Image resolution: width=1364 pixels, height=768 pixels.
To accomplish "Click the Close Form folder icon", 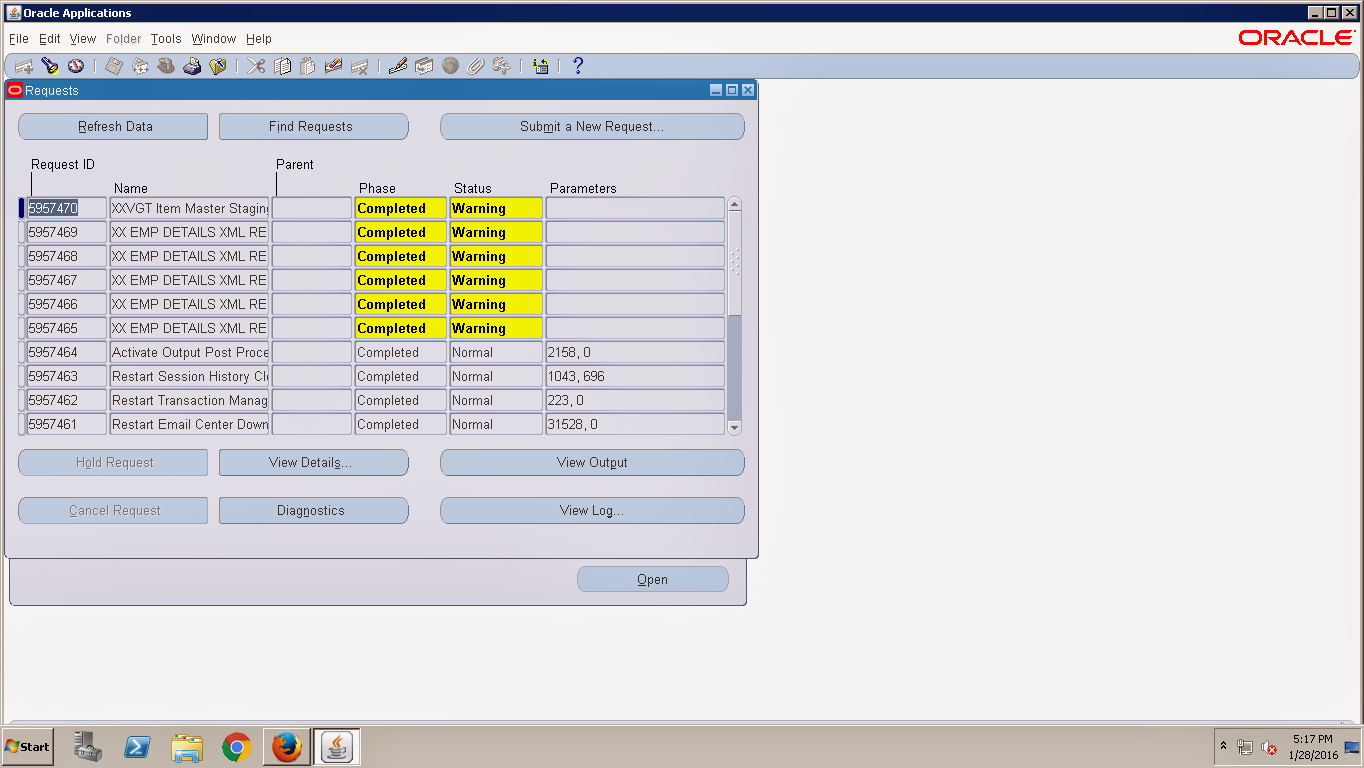I will pos(218,66).
